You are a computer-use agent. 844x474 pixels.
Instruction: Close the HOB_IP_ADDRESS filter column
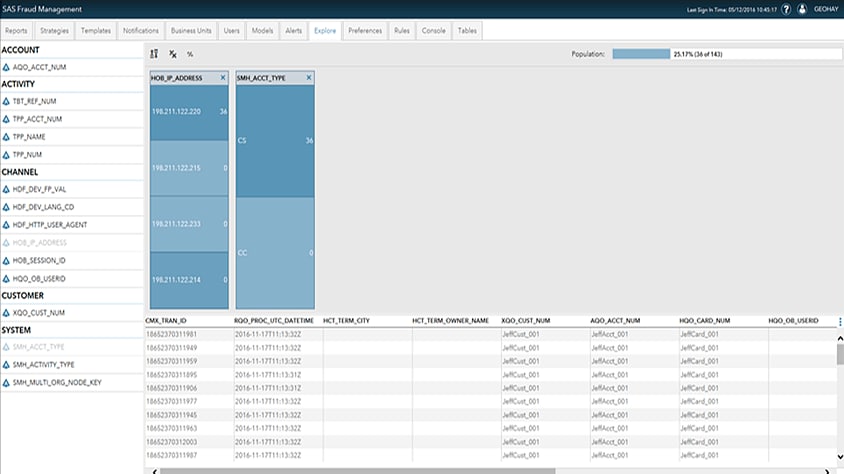pos(223,77)
